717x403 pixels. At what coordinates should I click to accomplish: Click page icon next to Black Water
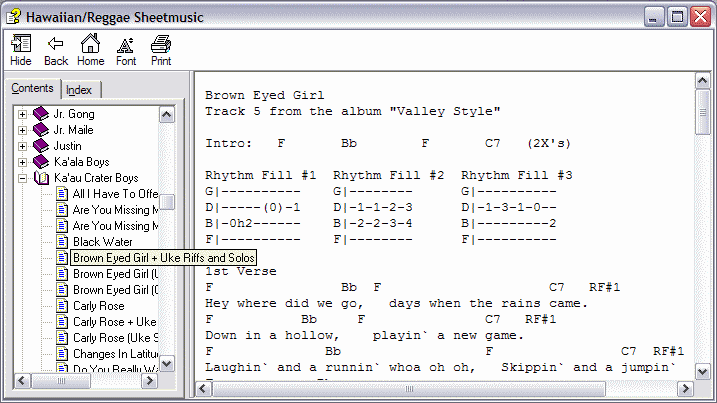tap(62, 242)
